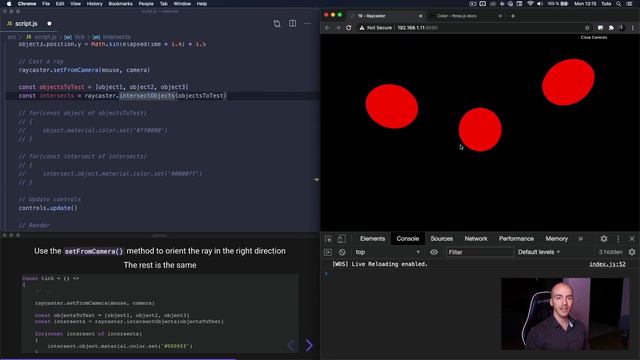
Task: Open editor More Actions menu
Action: point(308,24)
